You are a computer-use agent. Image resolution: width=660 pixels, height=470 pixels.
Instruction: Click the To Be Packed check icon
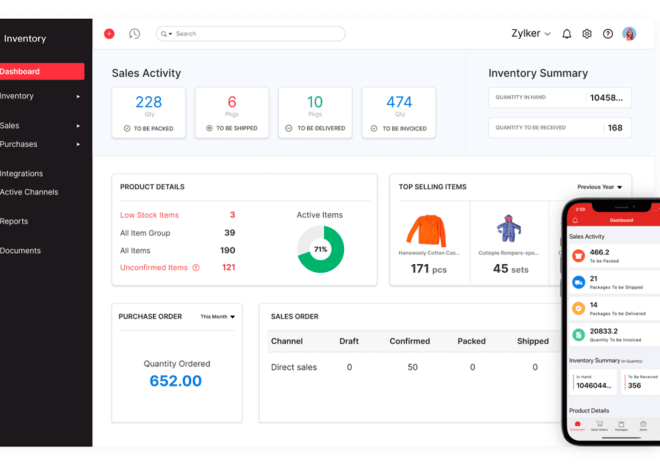click(127, 128)
